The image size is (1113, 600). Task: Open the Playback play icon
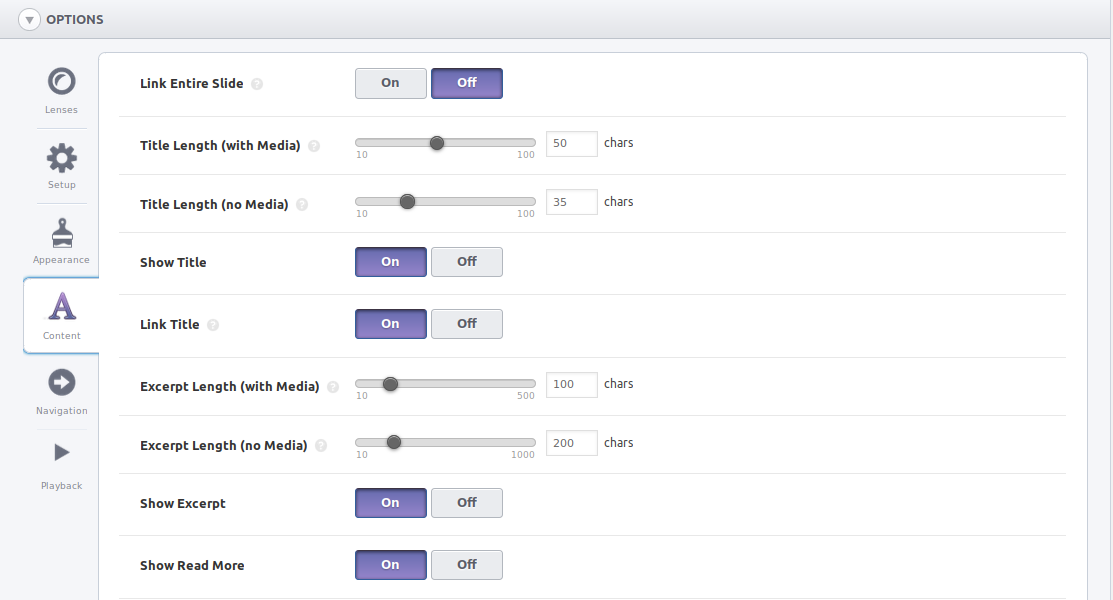coord(62,452)
